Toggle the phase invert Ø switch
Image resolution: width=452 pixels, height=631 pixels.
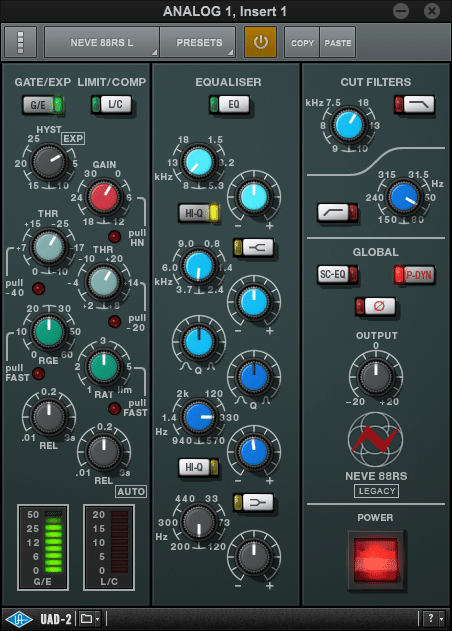click(376, 307)
